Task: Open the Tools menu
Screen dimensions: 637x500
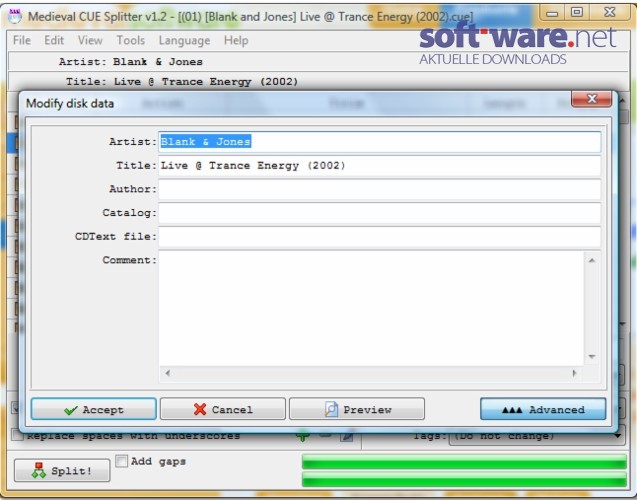Action: click(x=130, y=40)
